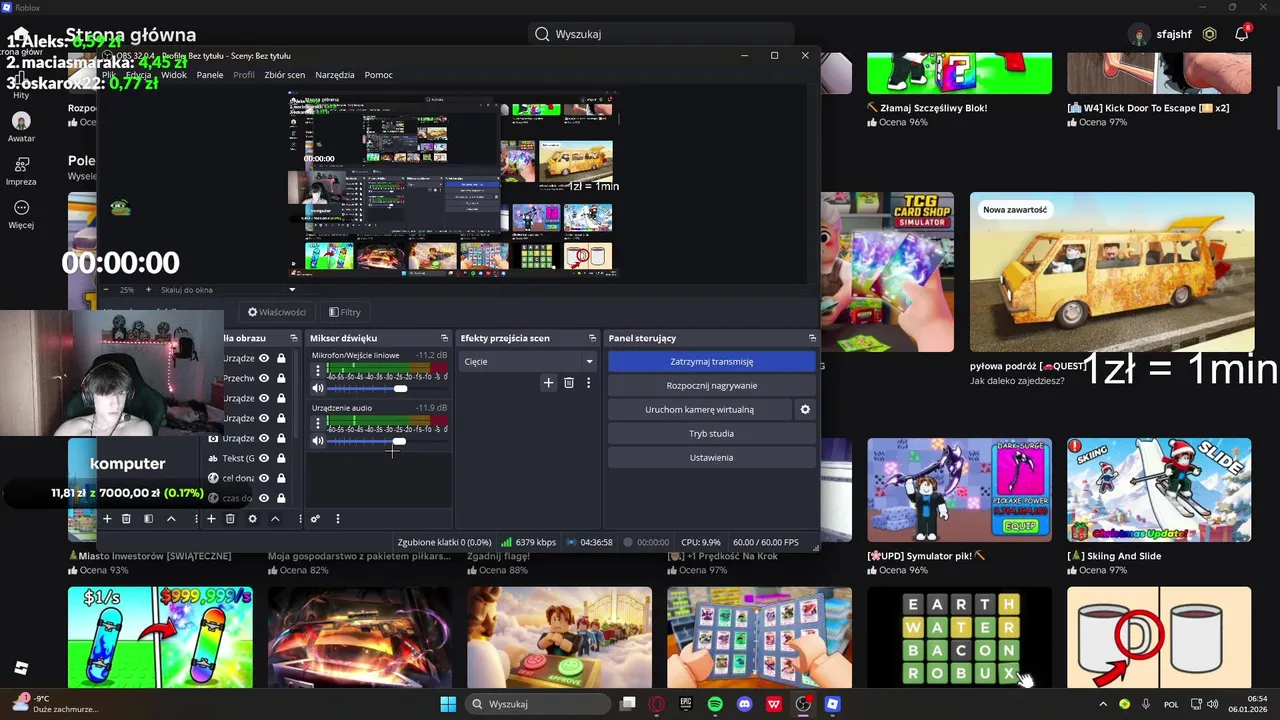
Task: Open Mikrofon/Wejście liniowe three-dot menu
Action: click(x=318, y=371)
